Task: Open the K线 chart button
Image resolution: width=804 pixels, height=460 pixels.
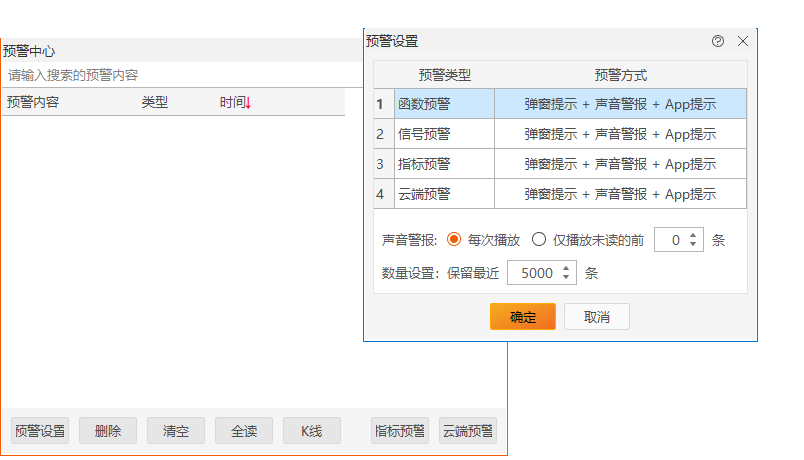Action: coord(311,431)
